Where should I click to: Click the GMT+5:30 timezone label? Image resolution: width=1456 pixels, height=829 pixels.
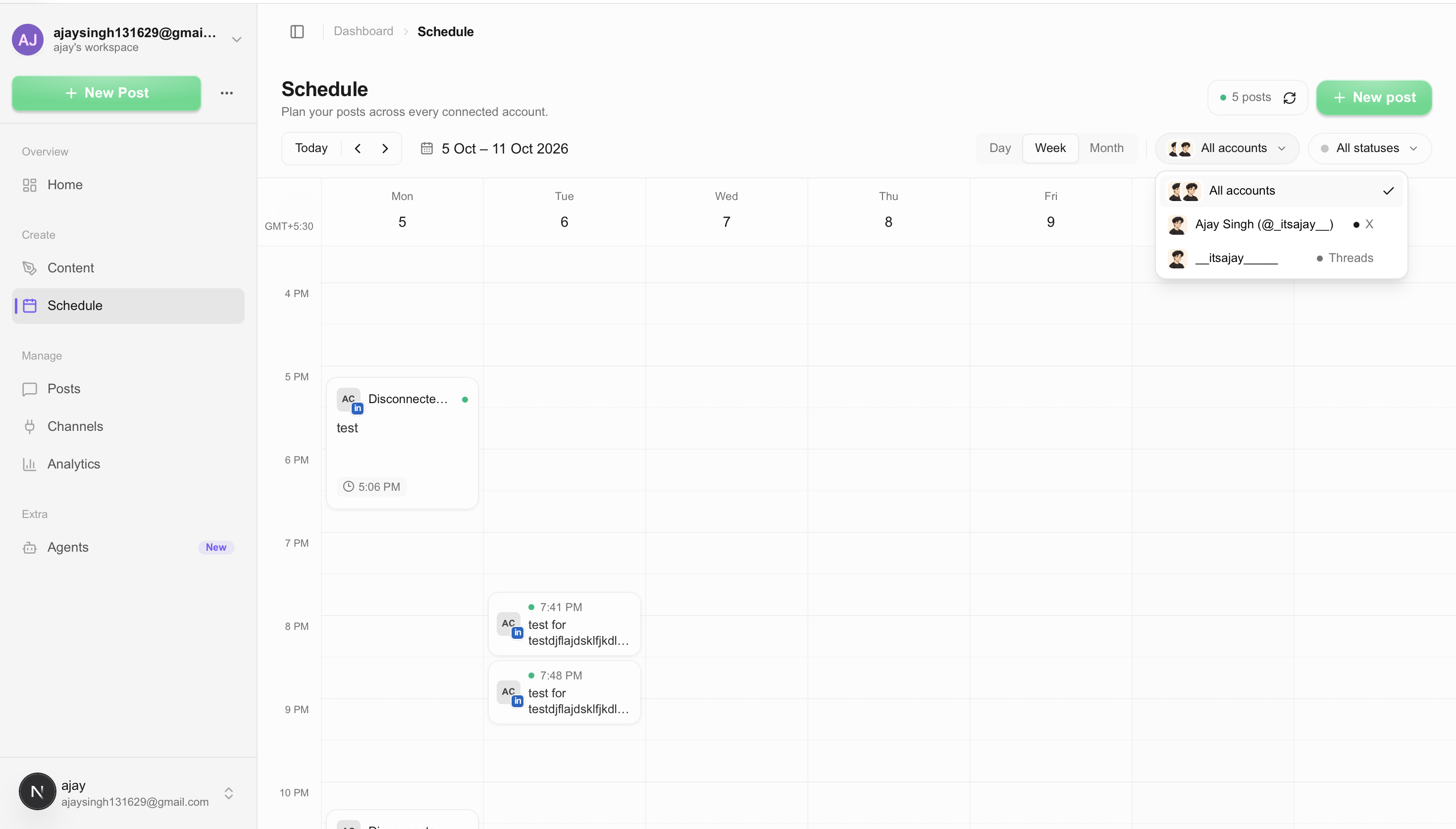(x=289, y=226)
